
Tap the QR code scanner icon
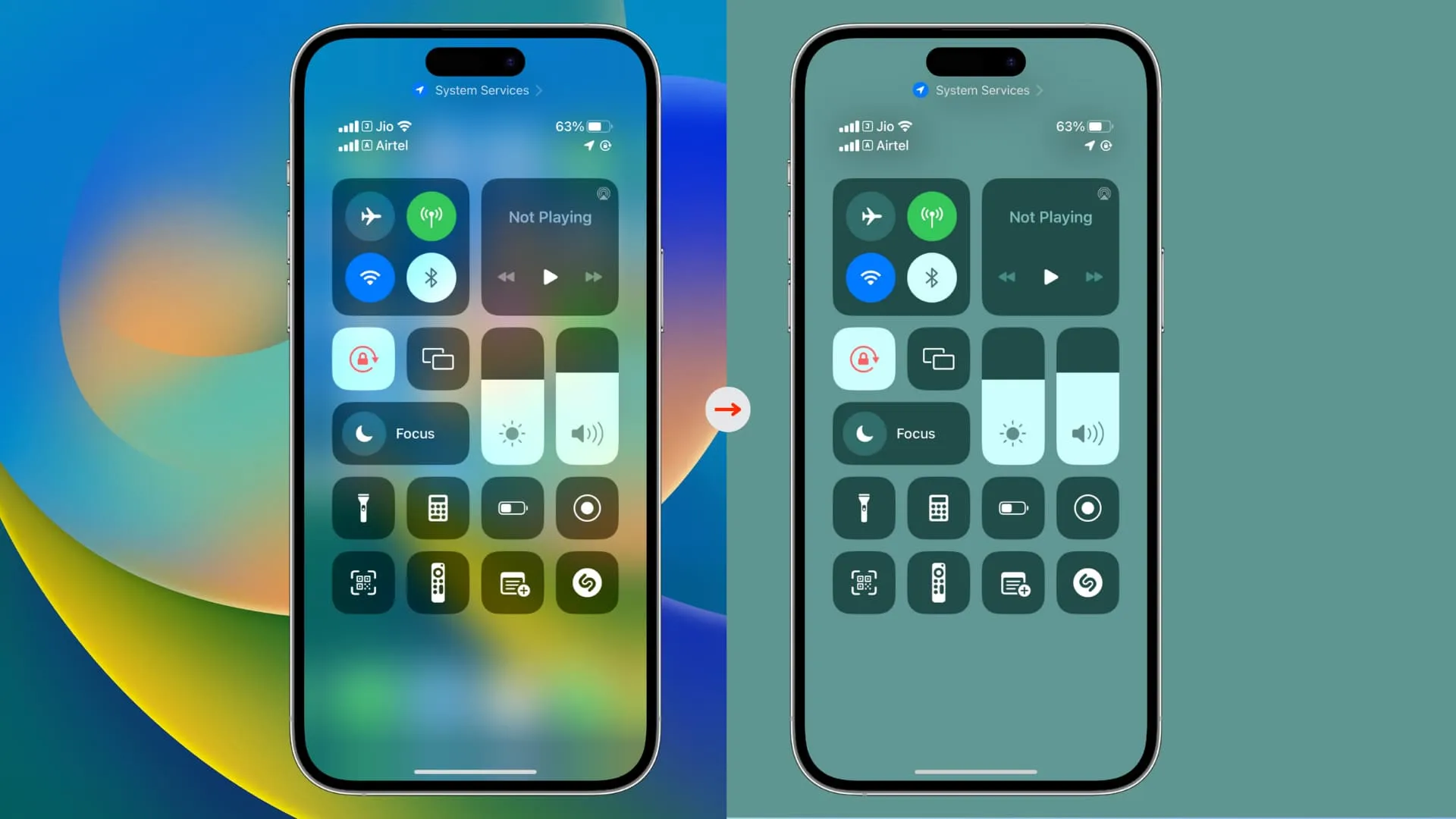pos(362,583)
